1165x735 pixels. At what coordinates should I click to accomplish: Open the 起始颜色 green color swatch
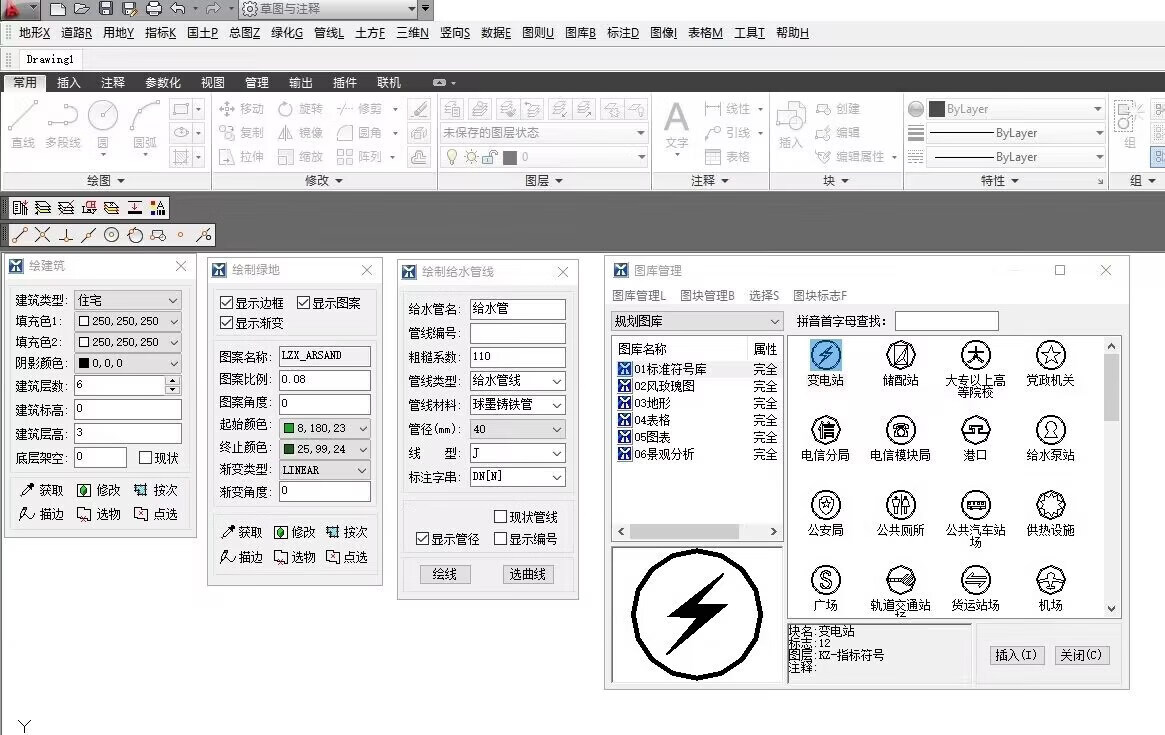[x=326, y=428]
